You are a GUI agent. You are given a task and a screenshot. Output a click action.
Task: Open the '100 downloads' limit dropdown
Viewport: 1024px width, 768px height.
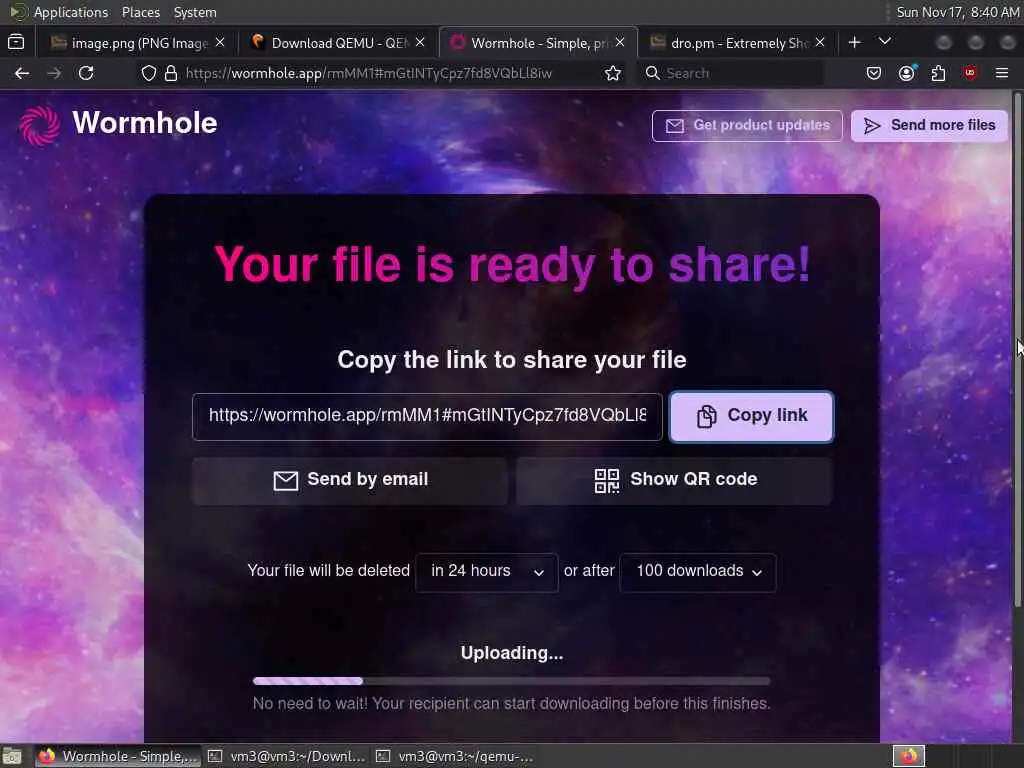pos(697,572)
